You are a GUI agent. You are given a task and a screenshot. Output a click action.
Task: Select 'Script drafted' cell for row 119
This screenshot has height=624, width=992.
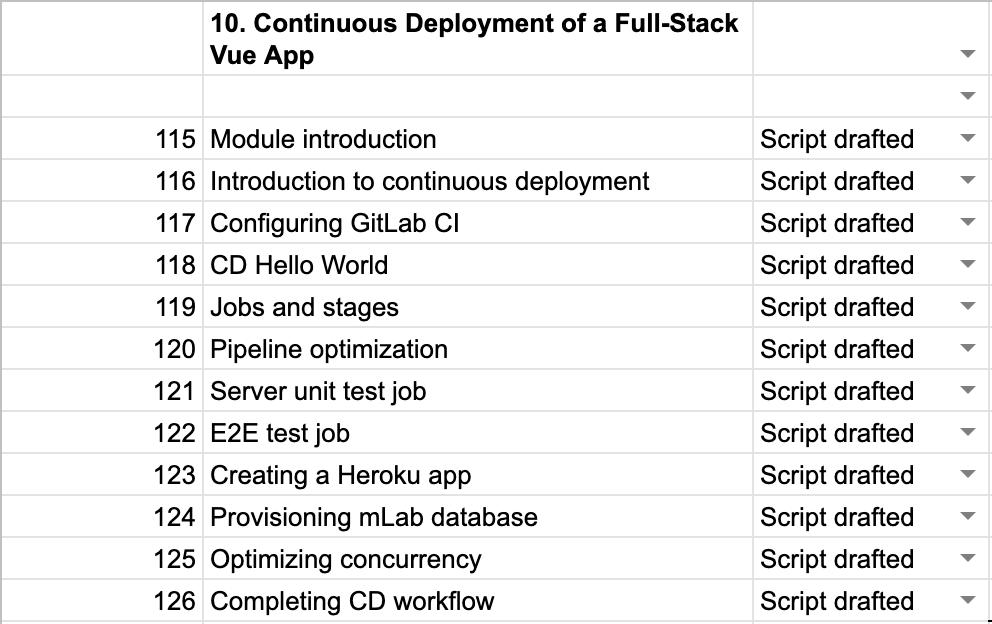click(x=850, y=307)
